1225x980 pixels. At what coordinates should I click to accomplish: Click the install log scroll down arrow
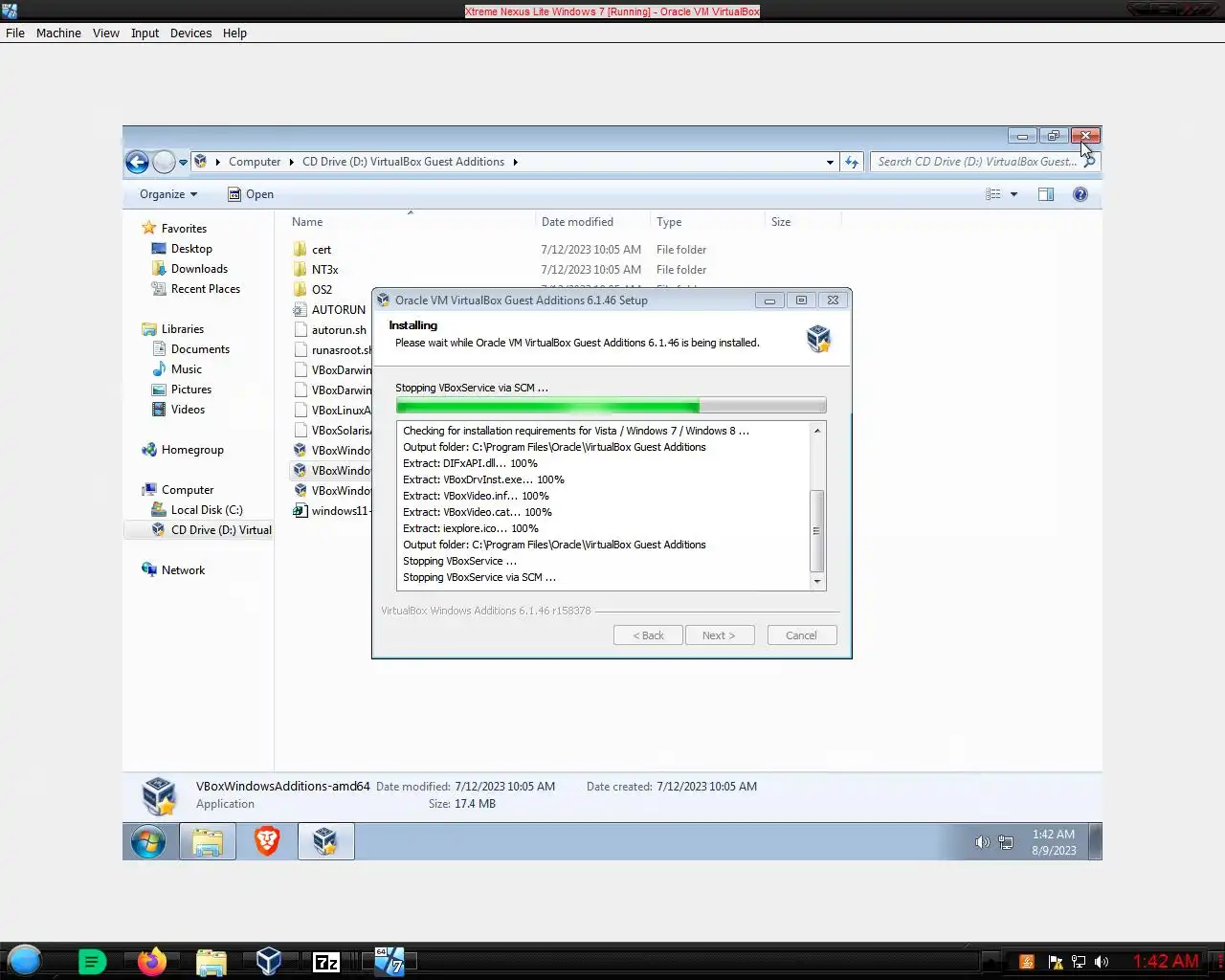click(816, 582)
